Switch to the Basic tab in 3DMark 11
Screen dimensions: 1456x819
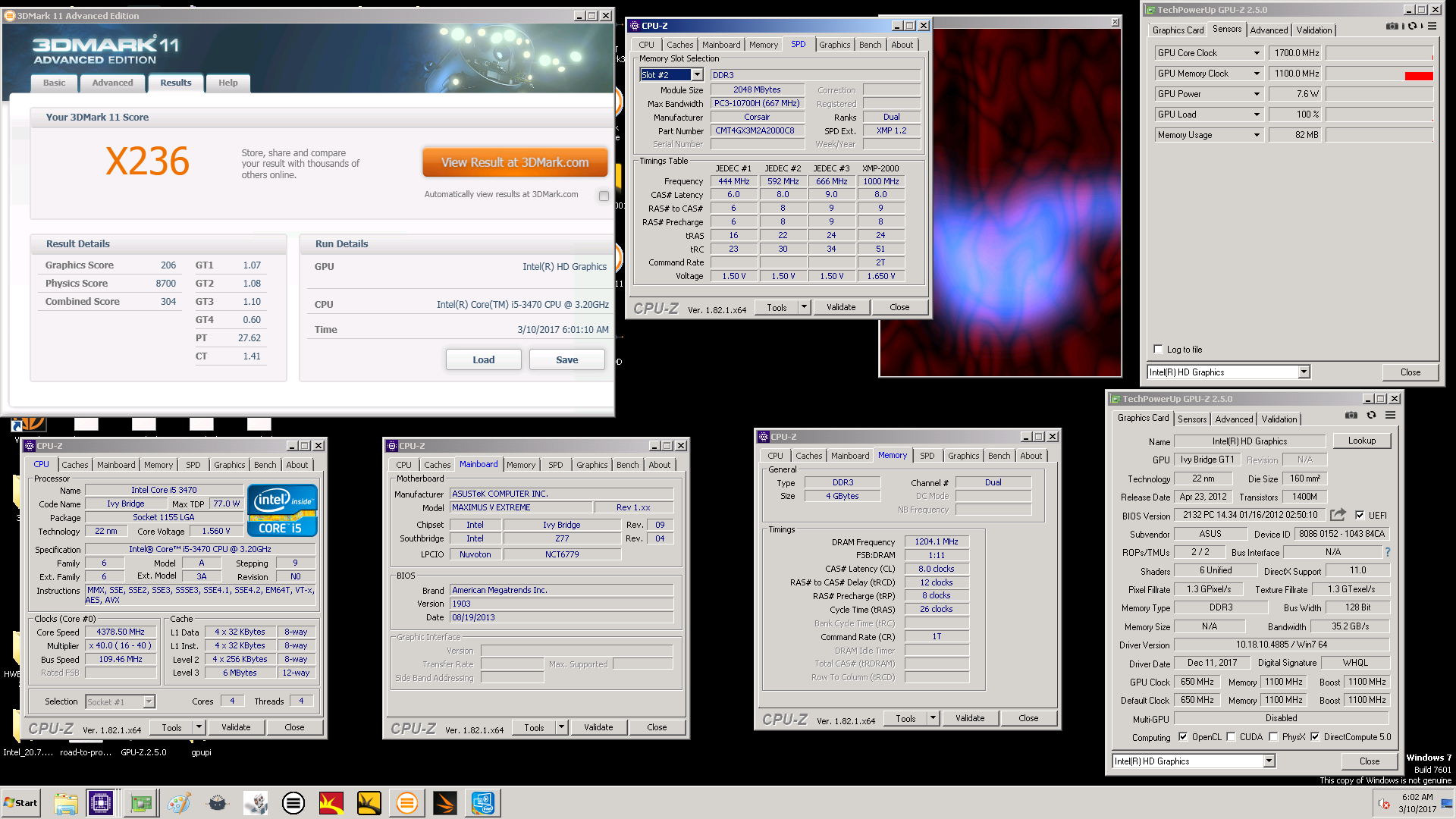[54, 83]
